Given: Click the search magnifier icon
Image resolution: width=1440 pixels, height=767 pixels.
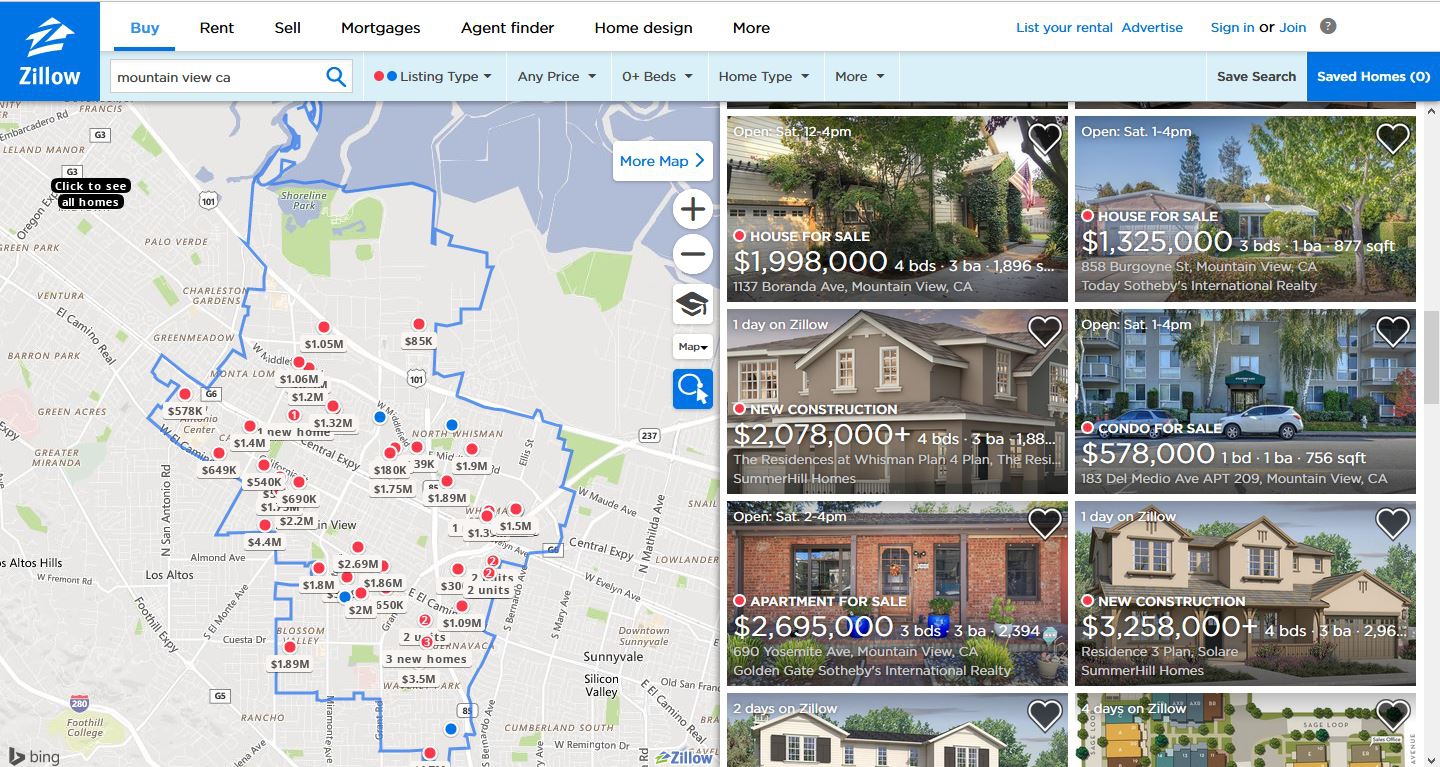Looking at the screenshot, I should point(336,76).
